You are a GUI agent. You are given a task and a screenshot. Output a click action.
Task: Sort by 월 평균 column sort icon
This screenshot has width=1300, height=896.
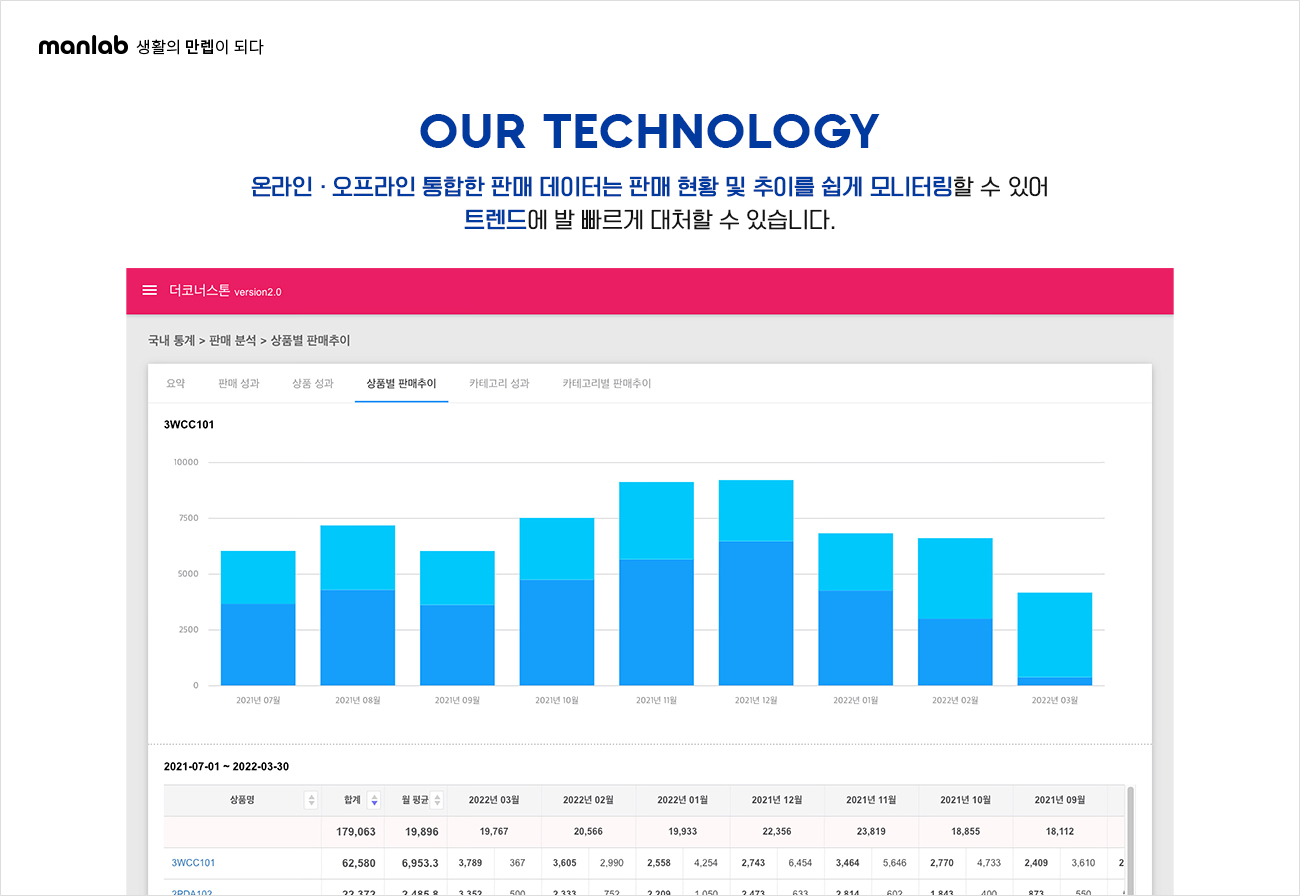click(437, 800)
